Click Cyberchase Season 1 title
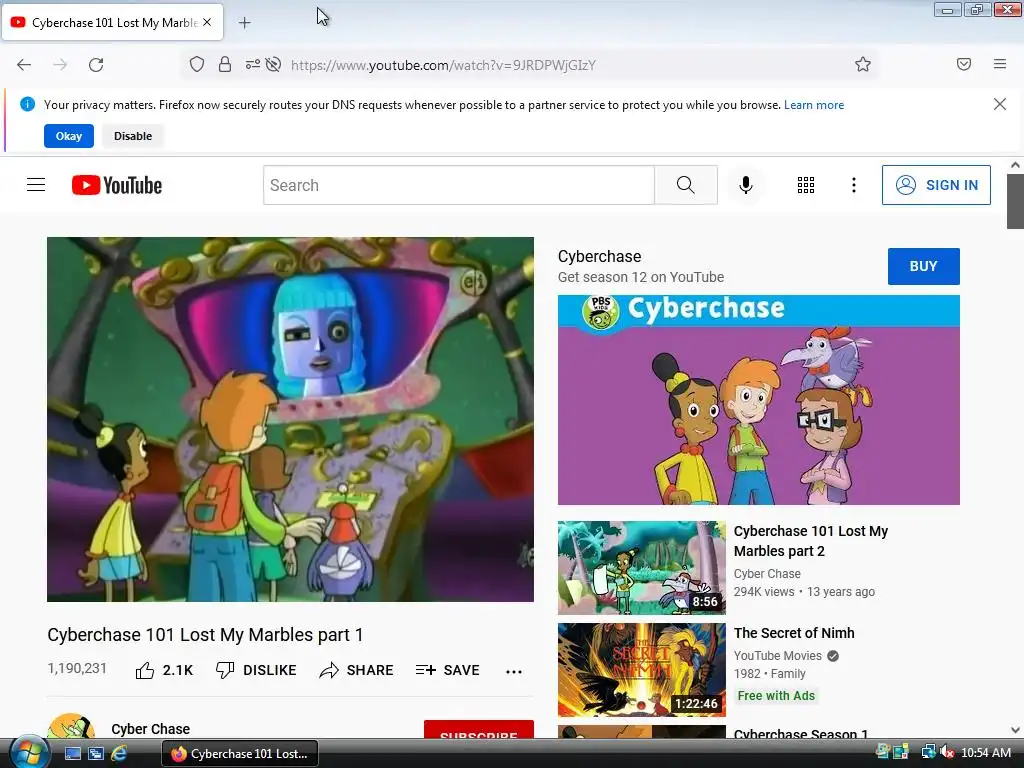 (801, 733)
